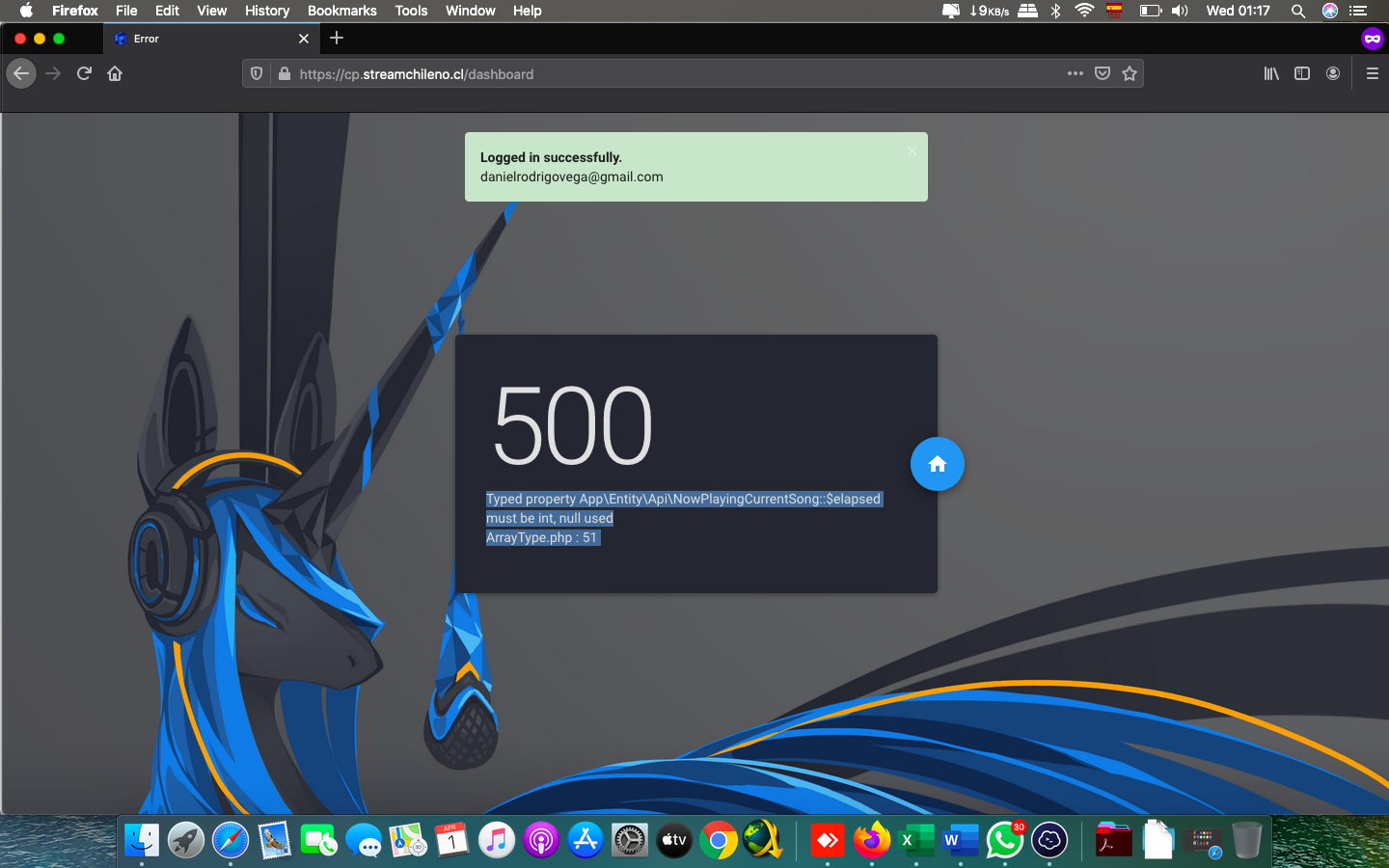Open the page actions three-dot menu
The width and height of the screenshot is (1389, 868).
tap(1076, 73)
